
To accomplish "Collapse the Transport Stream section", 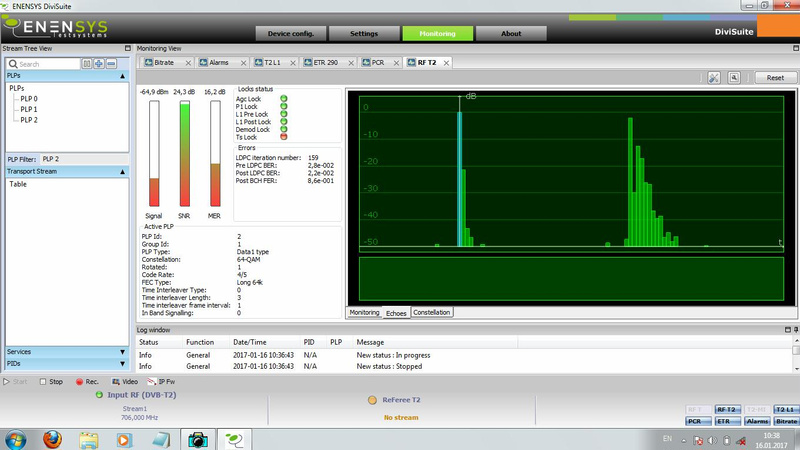I will tap(123, 172).
